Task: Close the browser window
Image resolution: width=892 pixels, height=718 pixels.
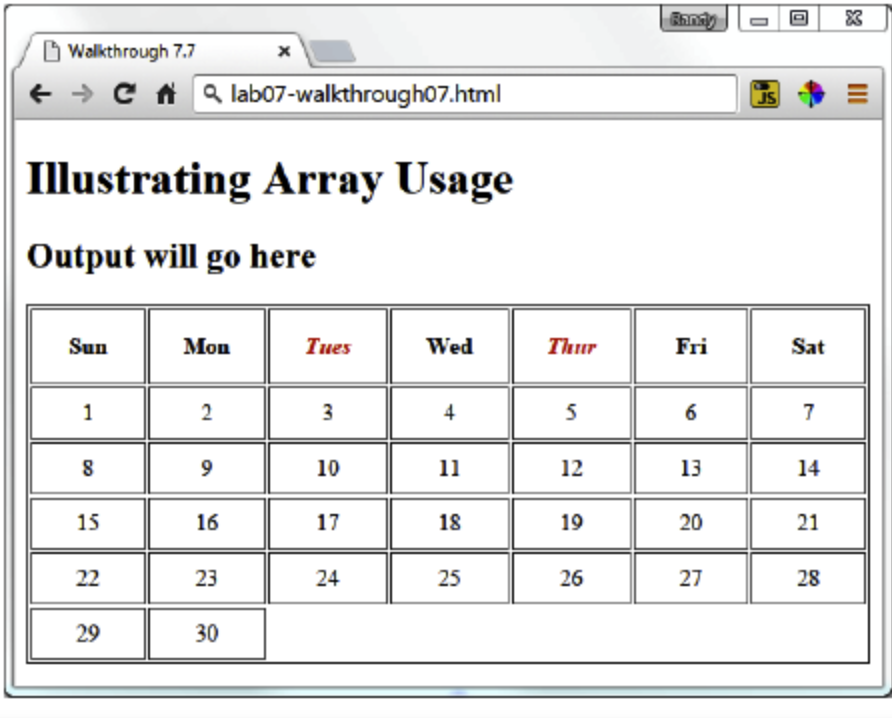Action: click(x=853, y=19)
